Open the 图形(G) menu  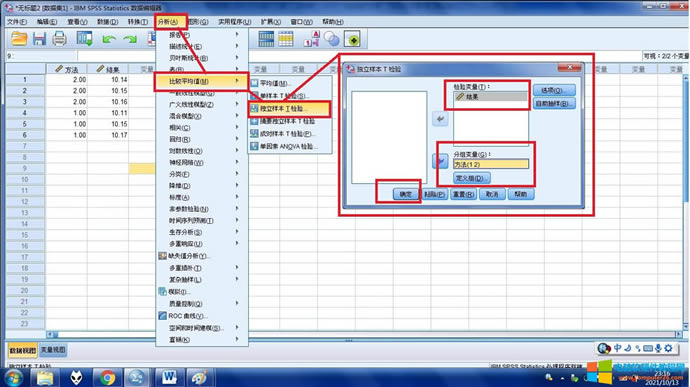[198, 22]
